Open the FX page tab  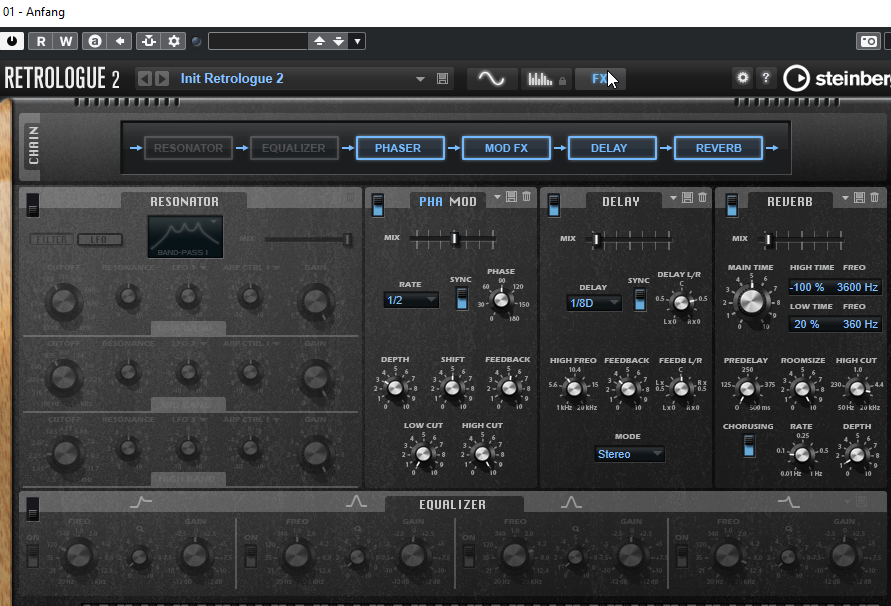tap(601, 78)
